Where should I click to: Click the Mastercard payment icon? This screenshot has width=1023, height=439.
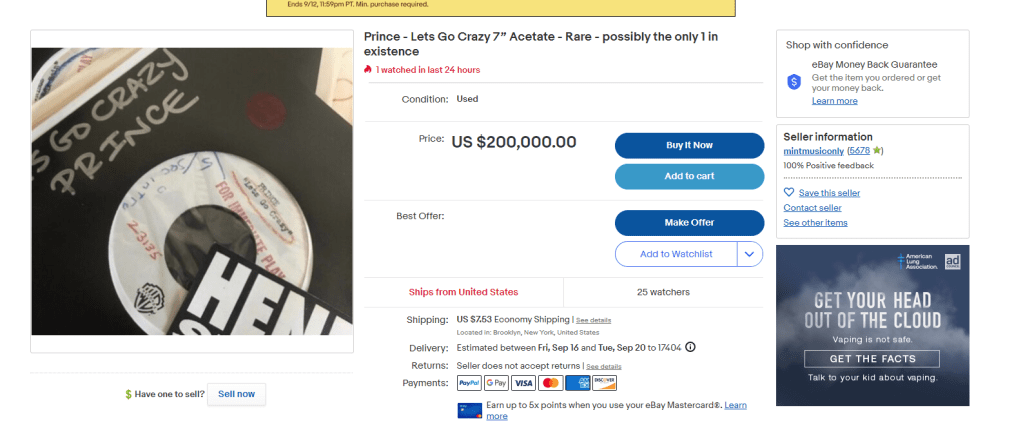pos(550,383)
